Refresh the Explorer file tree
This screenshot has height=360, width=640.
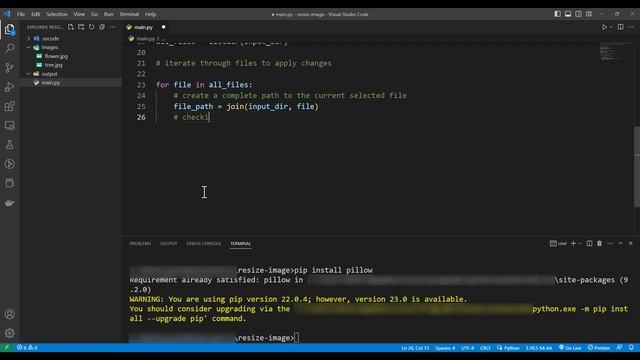(91, 27)
